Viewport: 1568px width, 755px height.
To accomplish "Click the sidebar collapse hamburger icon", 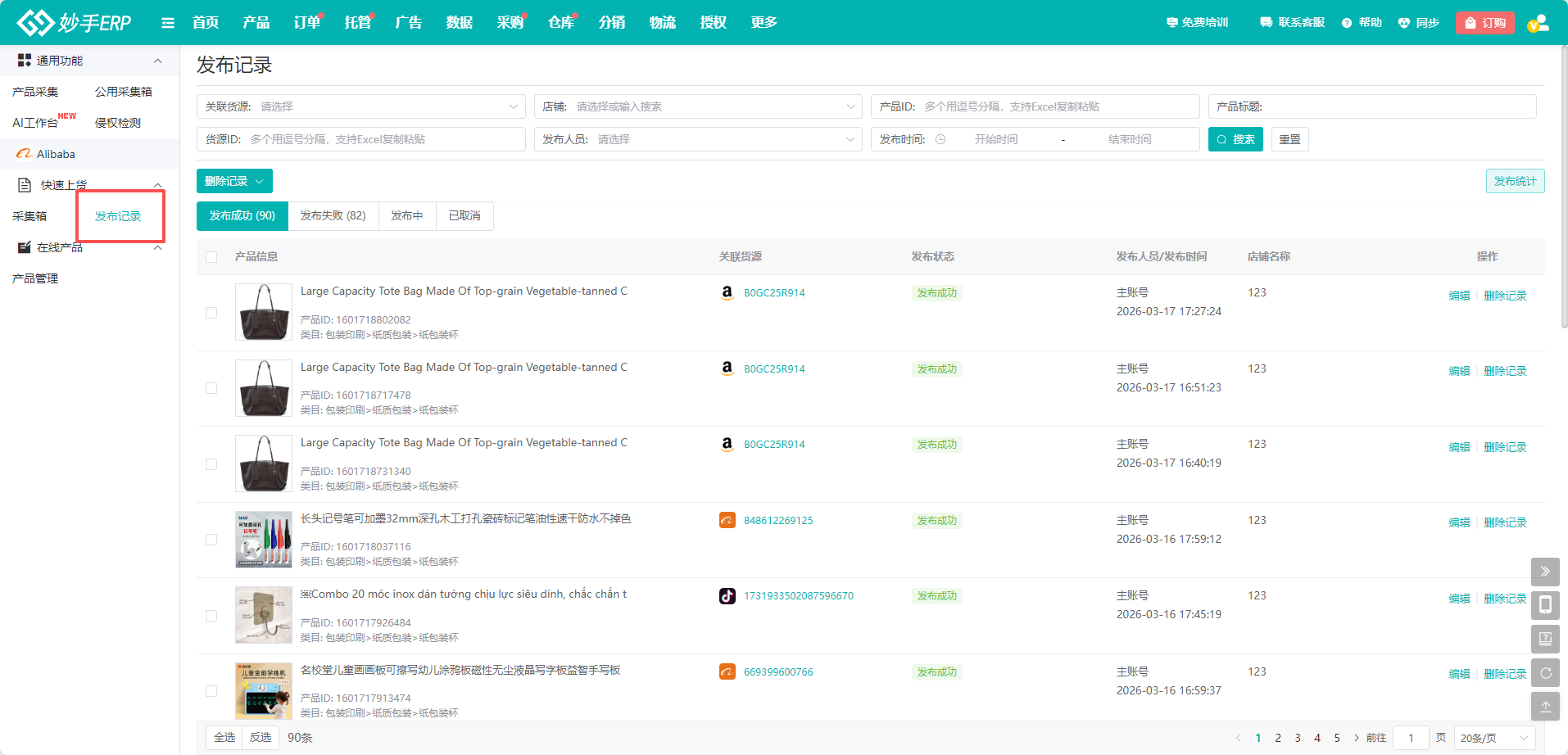I will pos(168,23).
